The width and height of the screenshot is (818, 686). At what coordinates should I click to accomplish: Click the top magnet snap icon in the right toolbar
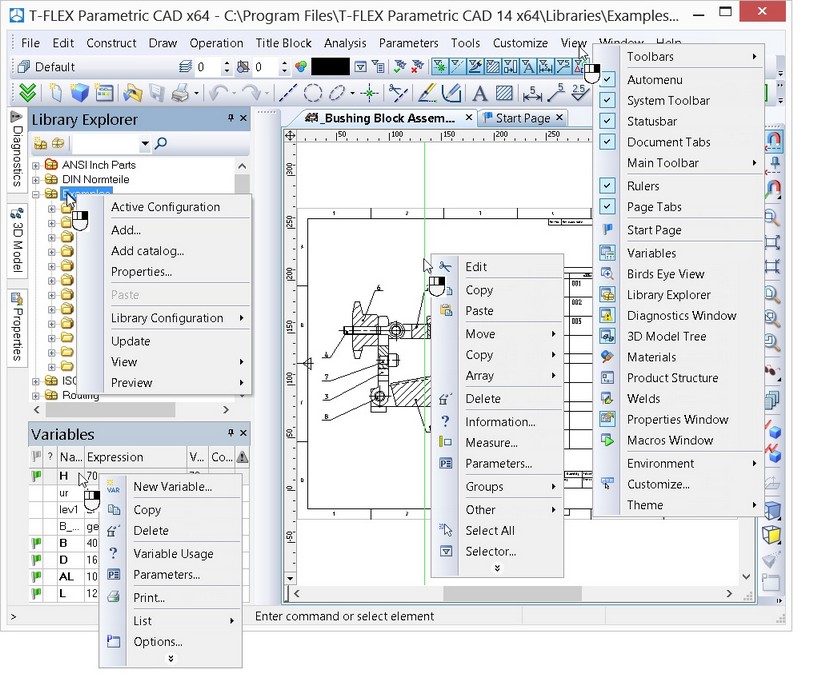tap(773, 140)
